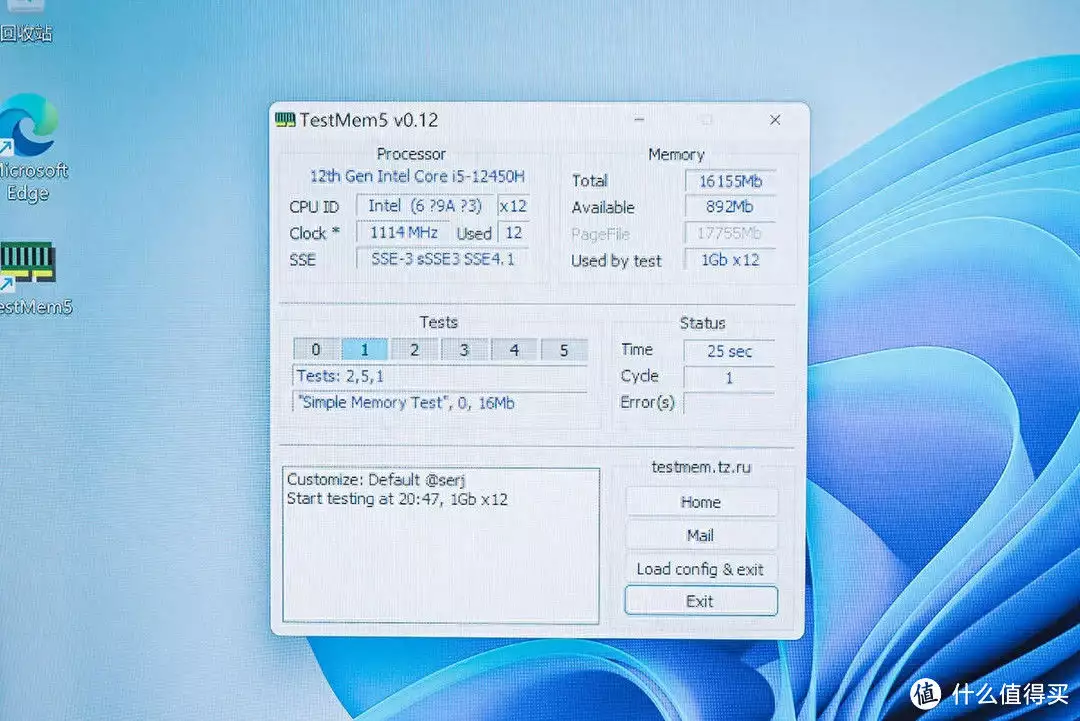
Task: Click the Time value 25 sec
Action: coord(729,351)
